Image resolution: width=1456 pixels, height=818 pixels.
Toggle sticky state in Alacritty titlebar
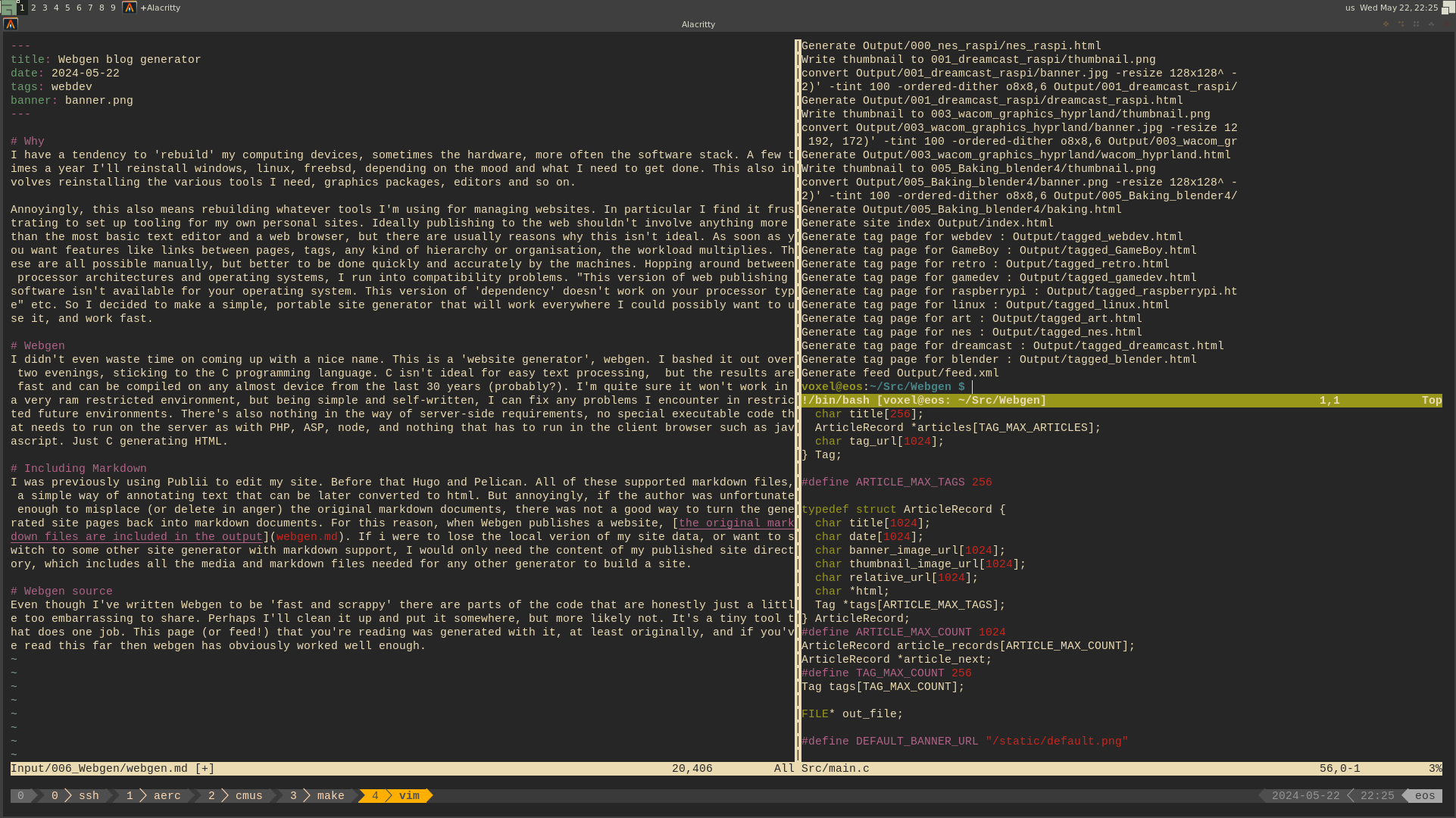pyautogui.click(x=1417, y=24)
